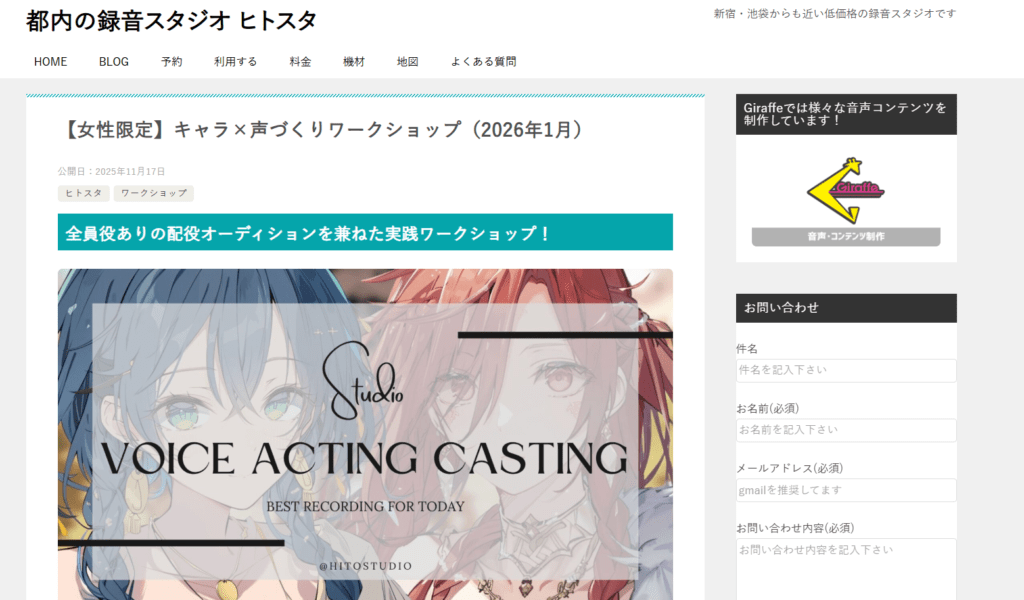The width and height of the screenshot is (1024, 600).
Task: Open the 地図 menu item
Action: pos(407,61)
